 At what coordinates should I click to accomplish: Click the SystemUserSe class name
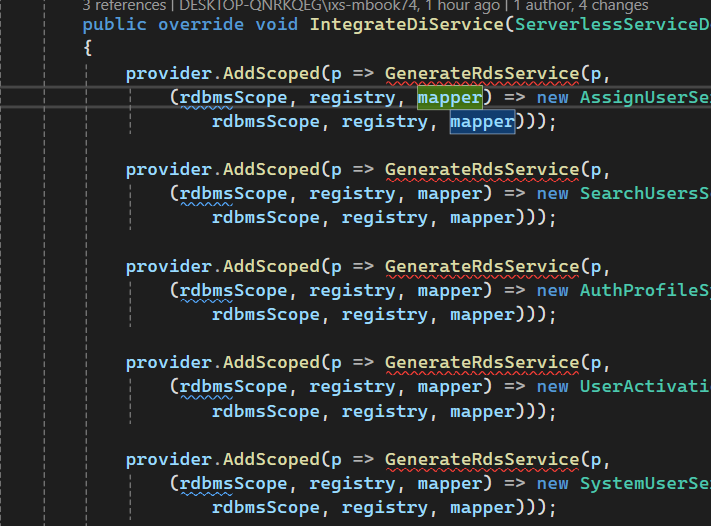(x=645, y=483)
